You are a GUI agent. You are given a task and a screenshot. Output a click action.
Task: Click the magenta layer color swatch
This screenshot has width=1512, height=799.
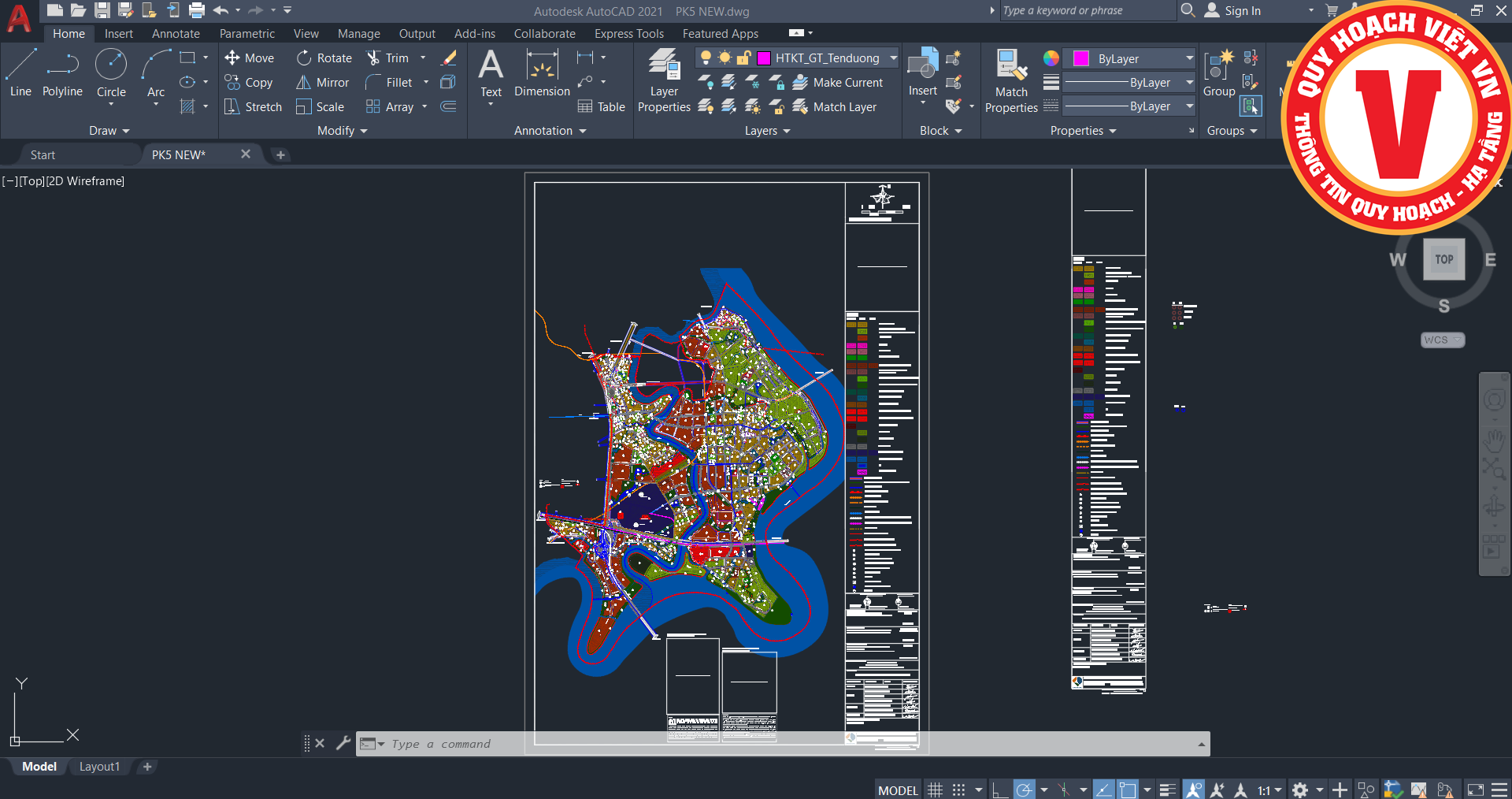763,58
